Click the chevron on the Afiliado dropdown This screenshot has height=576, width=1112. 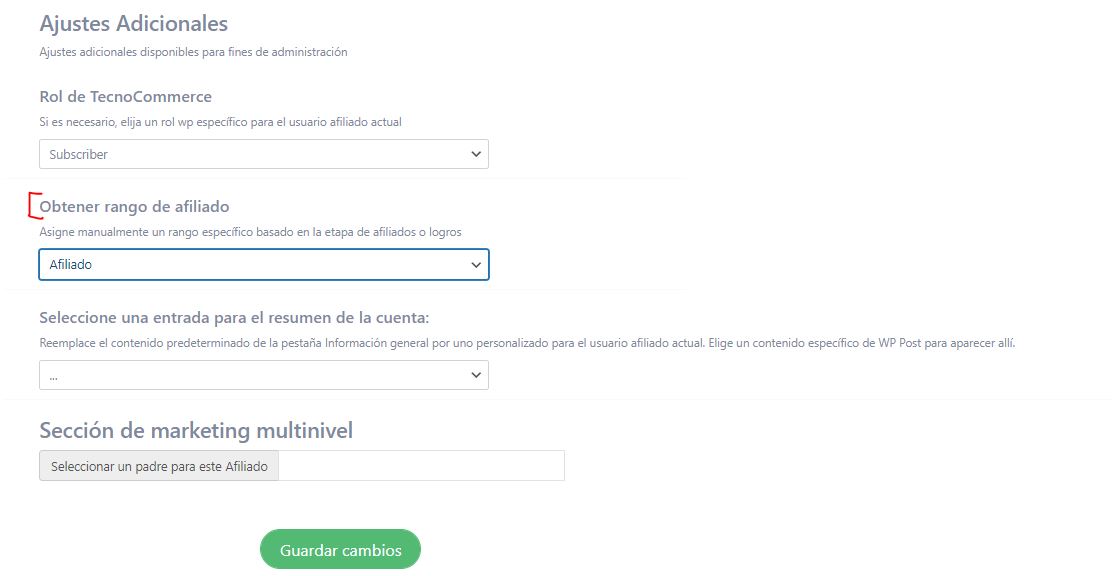point(475,264)
